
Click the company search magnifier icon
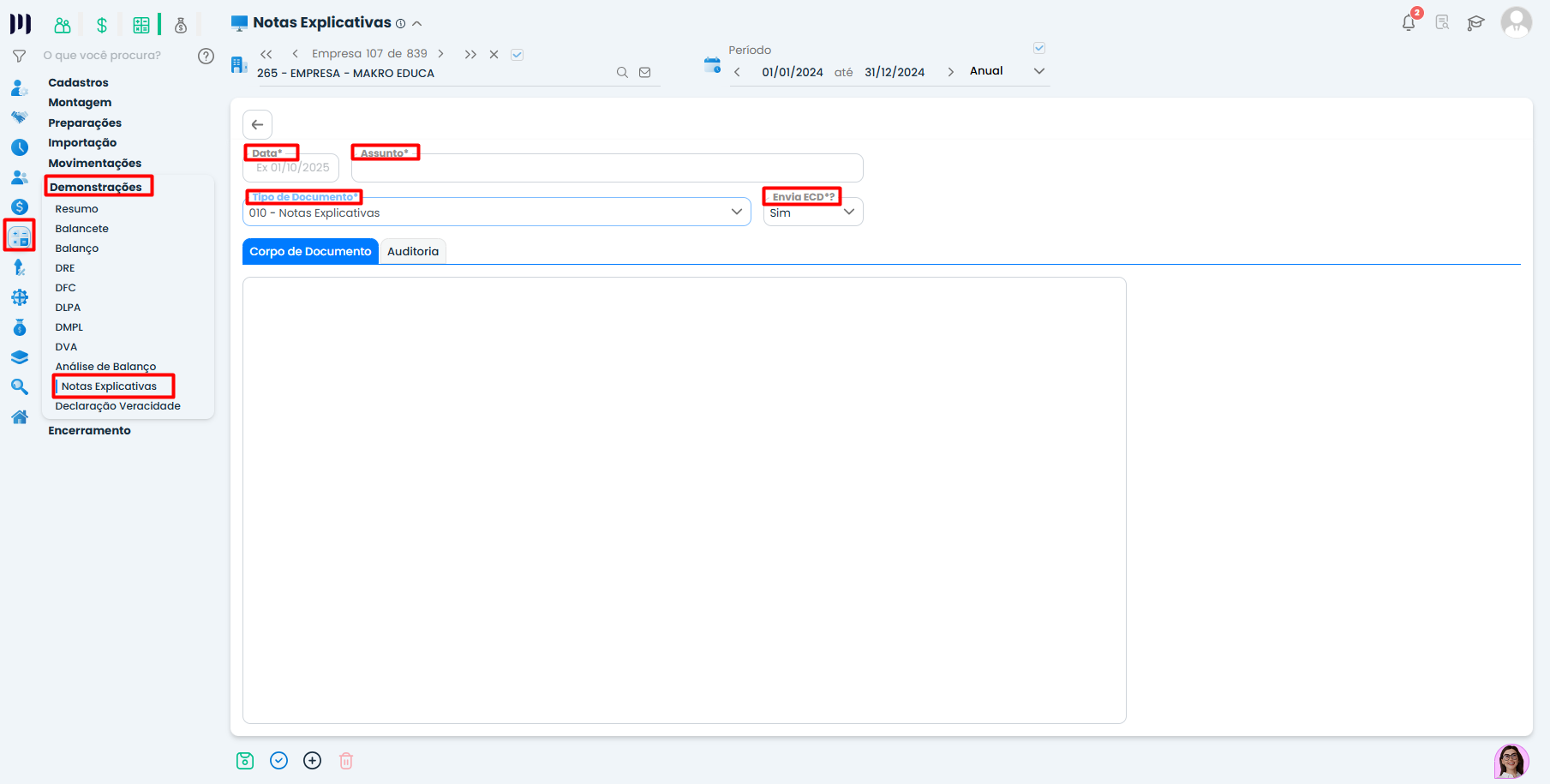pyautogui.click(x=622, y=73)
